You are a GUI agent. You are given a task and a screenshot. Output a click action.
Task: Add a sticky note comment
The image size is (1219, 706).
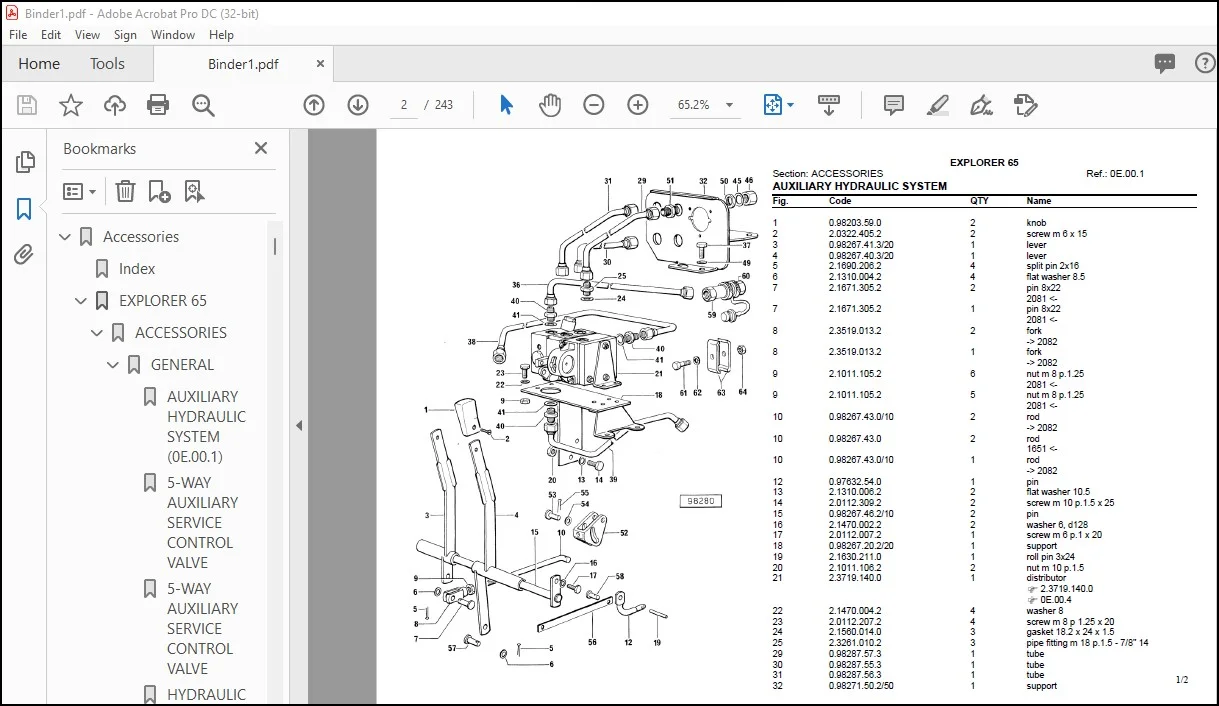tap(894, 105)
